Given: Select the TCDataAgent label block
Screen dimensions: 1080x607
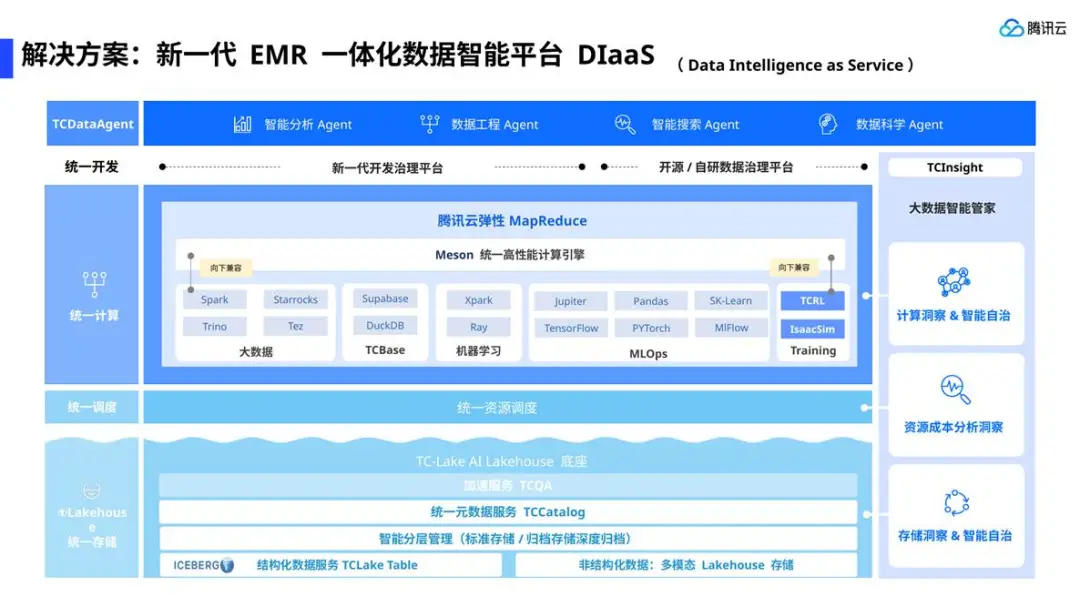Looking at the screenshot, I should (92, 124).
